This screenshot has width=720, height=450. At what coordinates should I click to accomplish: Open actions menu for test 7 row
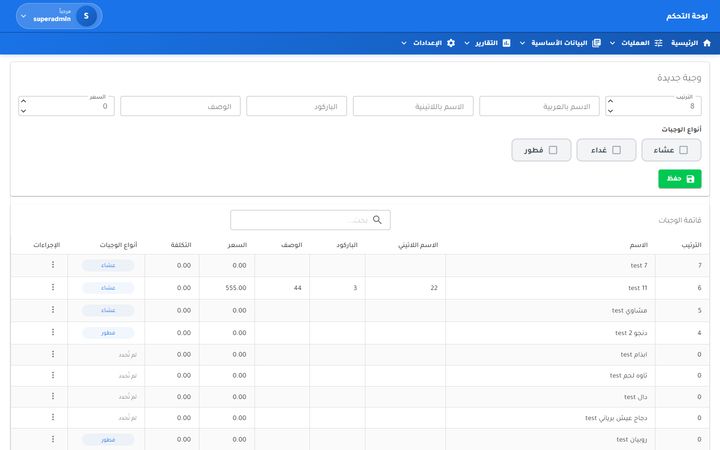click(53, 265)
